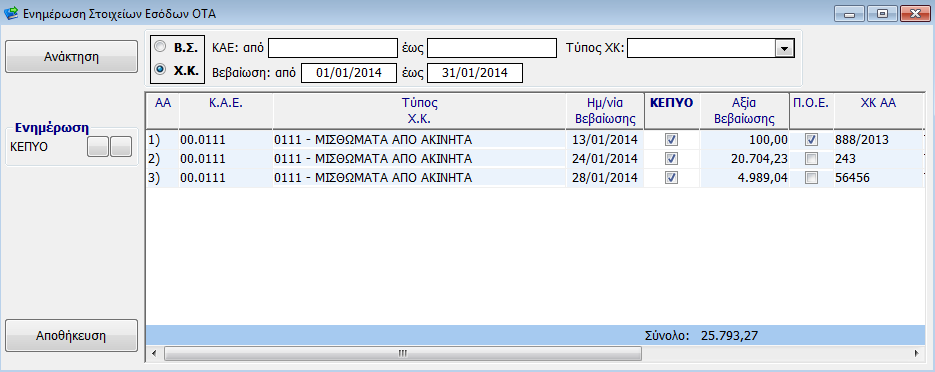Viewport: 935px width, 372px height.
Task: Uncheck ΚΕΠΥΟ for row dated 13/01/2014
Action: click(671, 140)
